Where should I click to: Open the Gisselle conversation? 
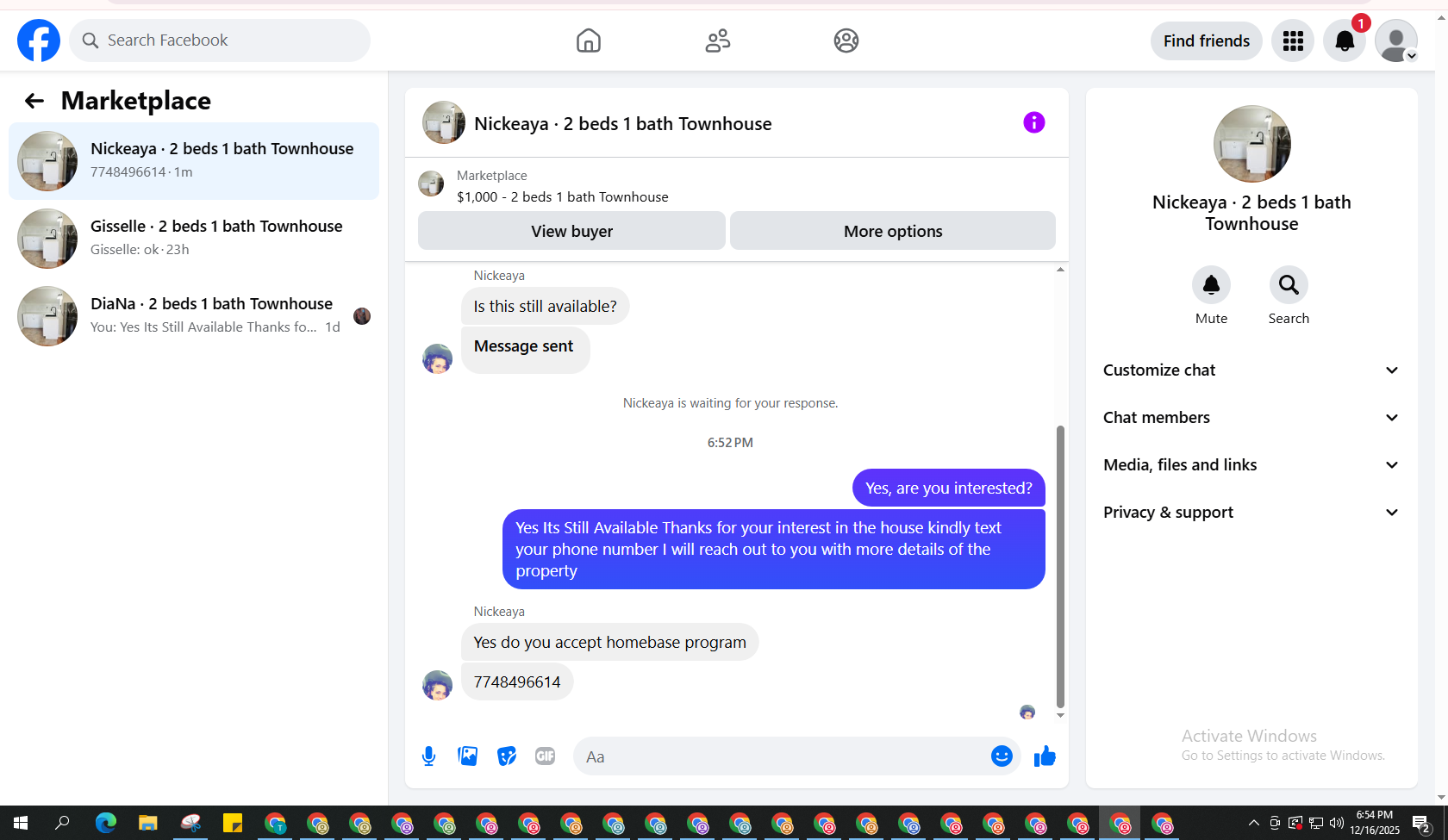(x=194, y=239)
